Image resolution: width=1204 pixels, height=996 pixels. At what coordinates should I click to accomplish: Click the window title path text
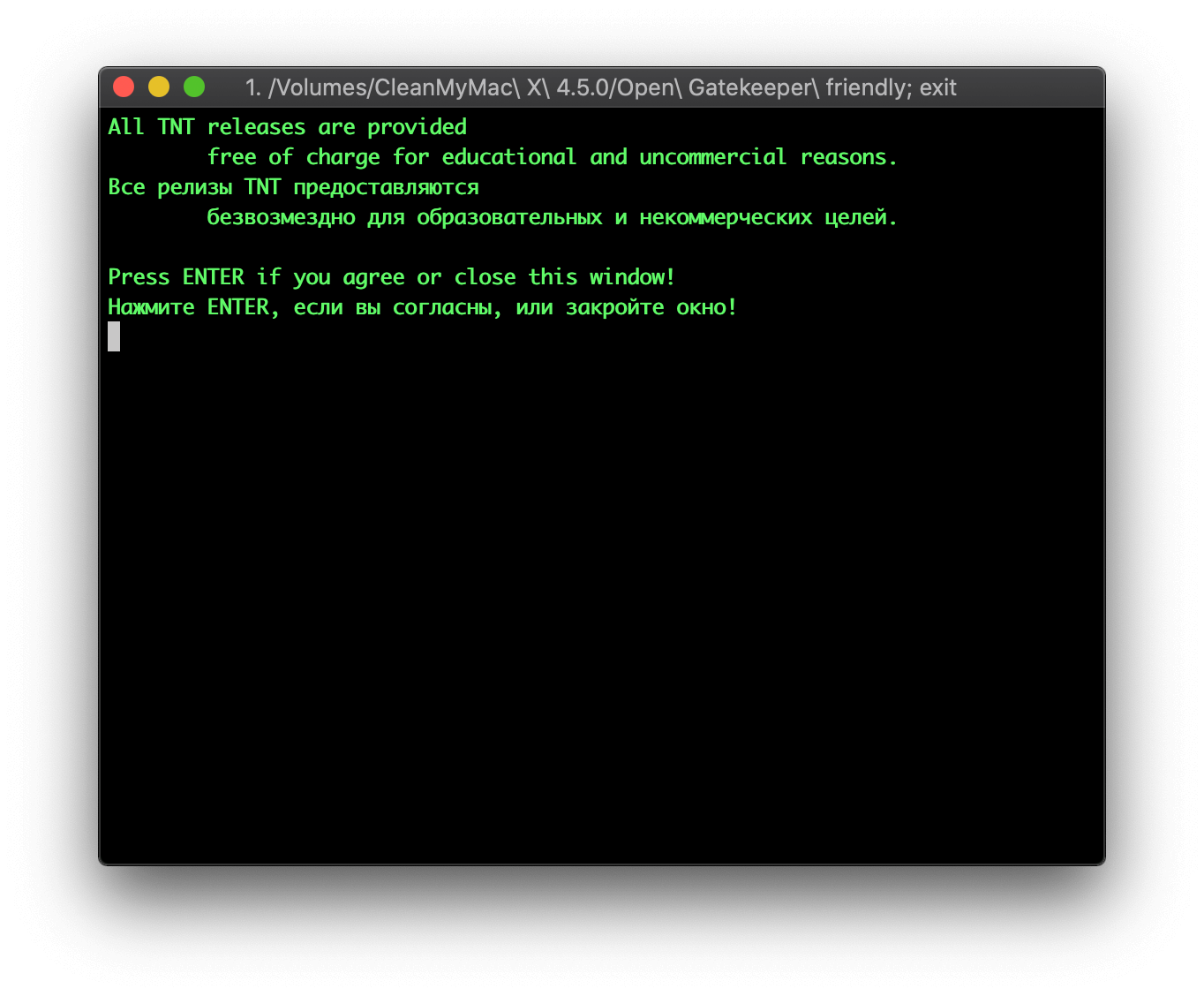tap(600, 87)
